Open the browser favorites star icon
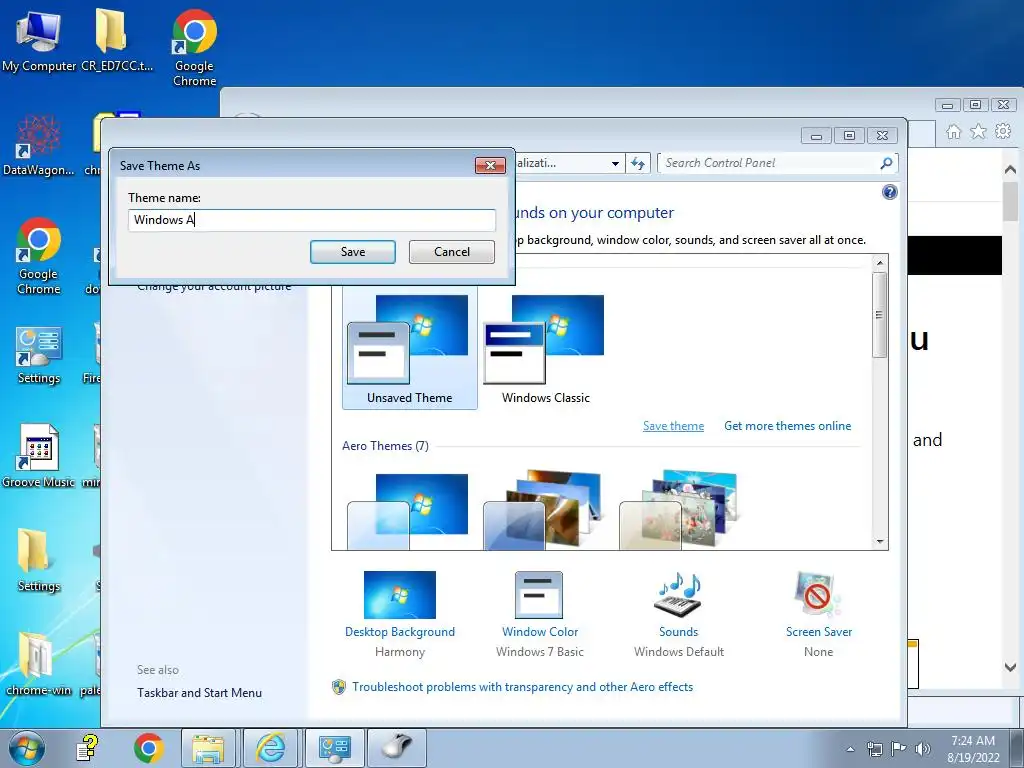The image size is (1024, 768). tap(978, 132)
